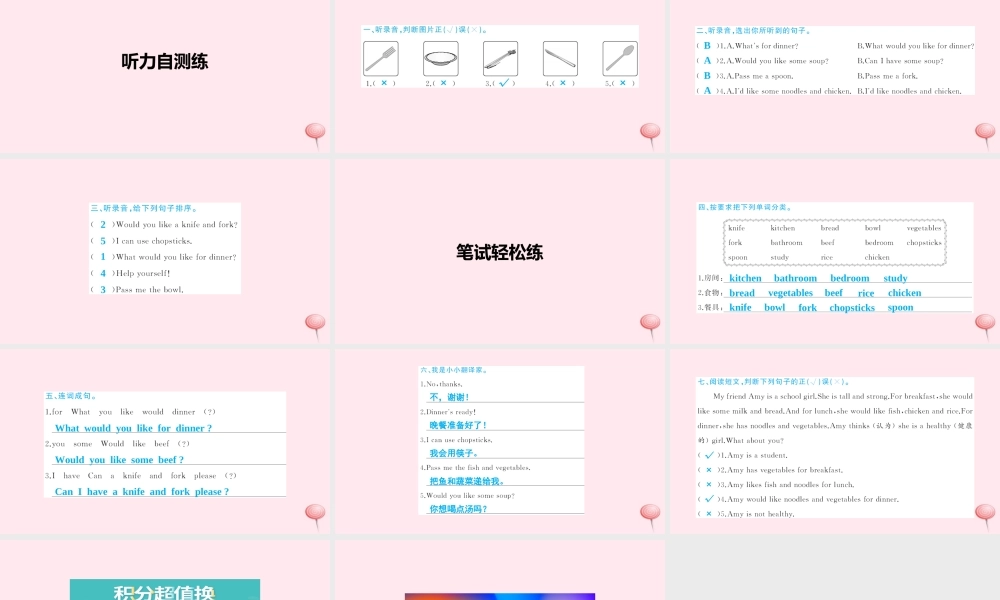Click the teal 积分超值换 banner
The width and height of the screenshot is (1000, 600).
pos(165,590)
